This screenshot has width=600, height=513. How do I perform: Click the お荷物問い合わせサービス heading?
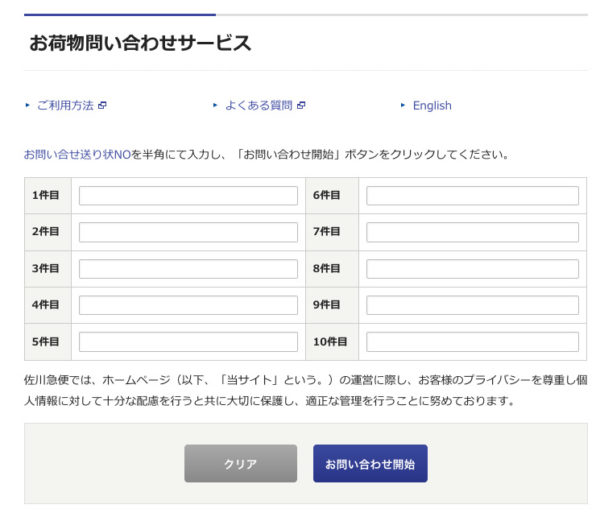point(140,43)
